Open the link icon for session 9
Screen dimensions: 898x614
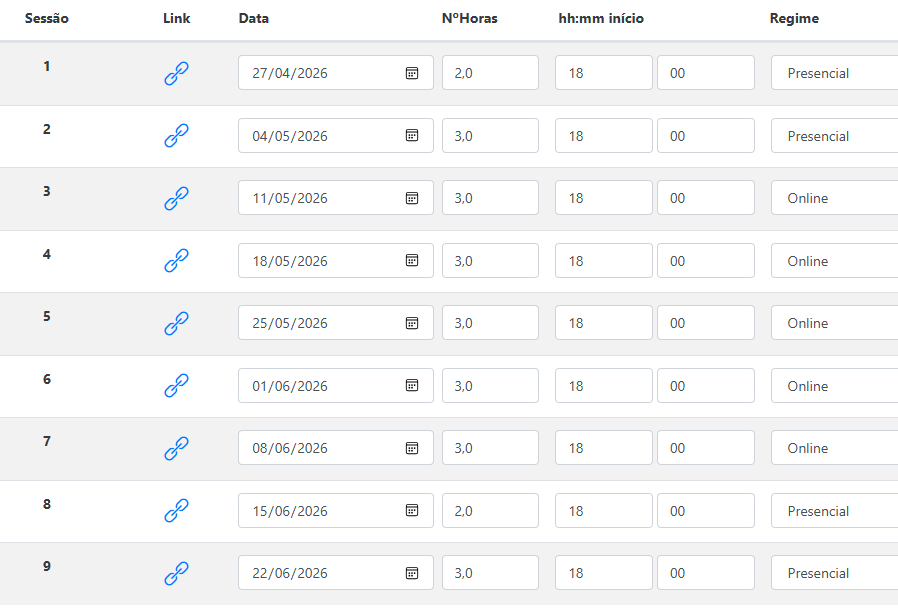(x=176, y=573)
